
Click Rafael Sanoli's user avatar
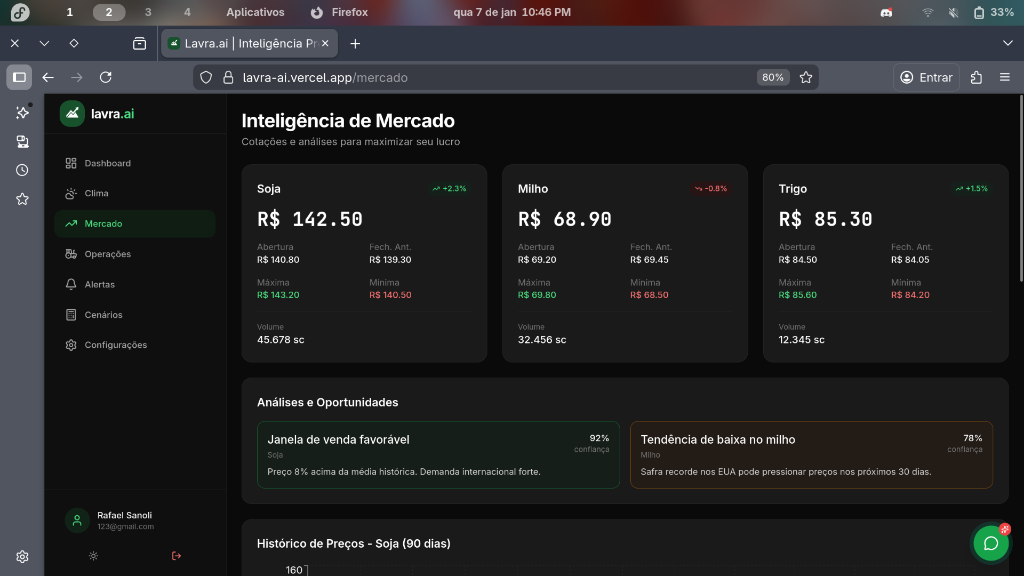(x=77, y=520)
